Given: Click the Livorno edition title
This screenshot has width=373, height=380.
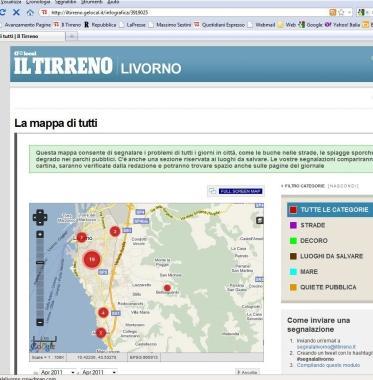Looking at the screenshot, I should click(x=151, y=69).
